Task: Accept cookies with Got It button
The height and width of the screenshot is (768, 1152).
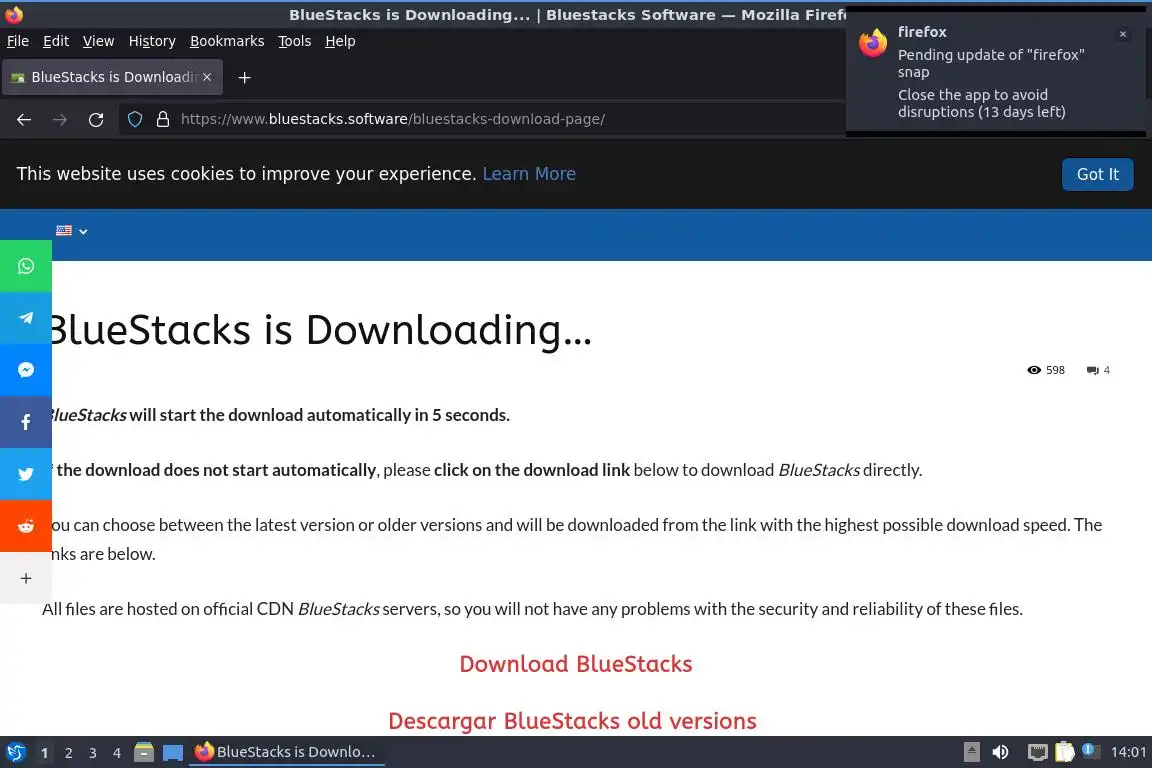Action: [x=1098, y=174]
